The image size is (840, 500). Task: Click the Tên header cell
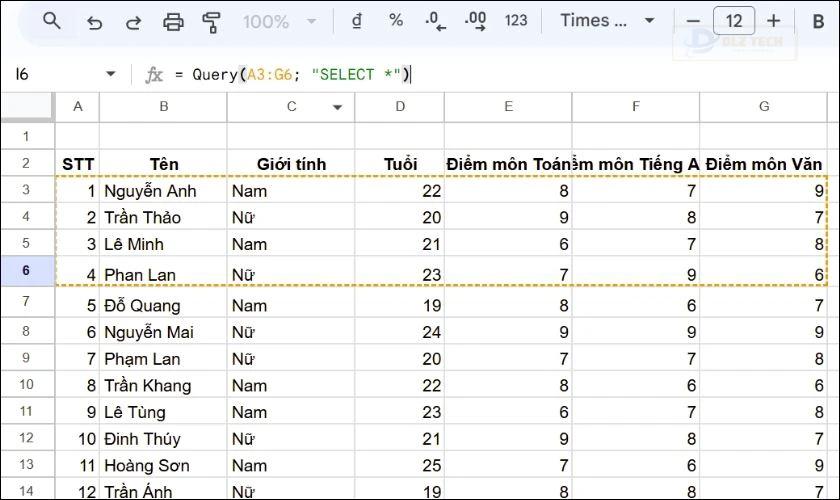click(x=163, y=163)
